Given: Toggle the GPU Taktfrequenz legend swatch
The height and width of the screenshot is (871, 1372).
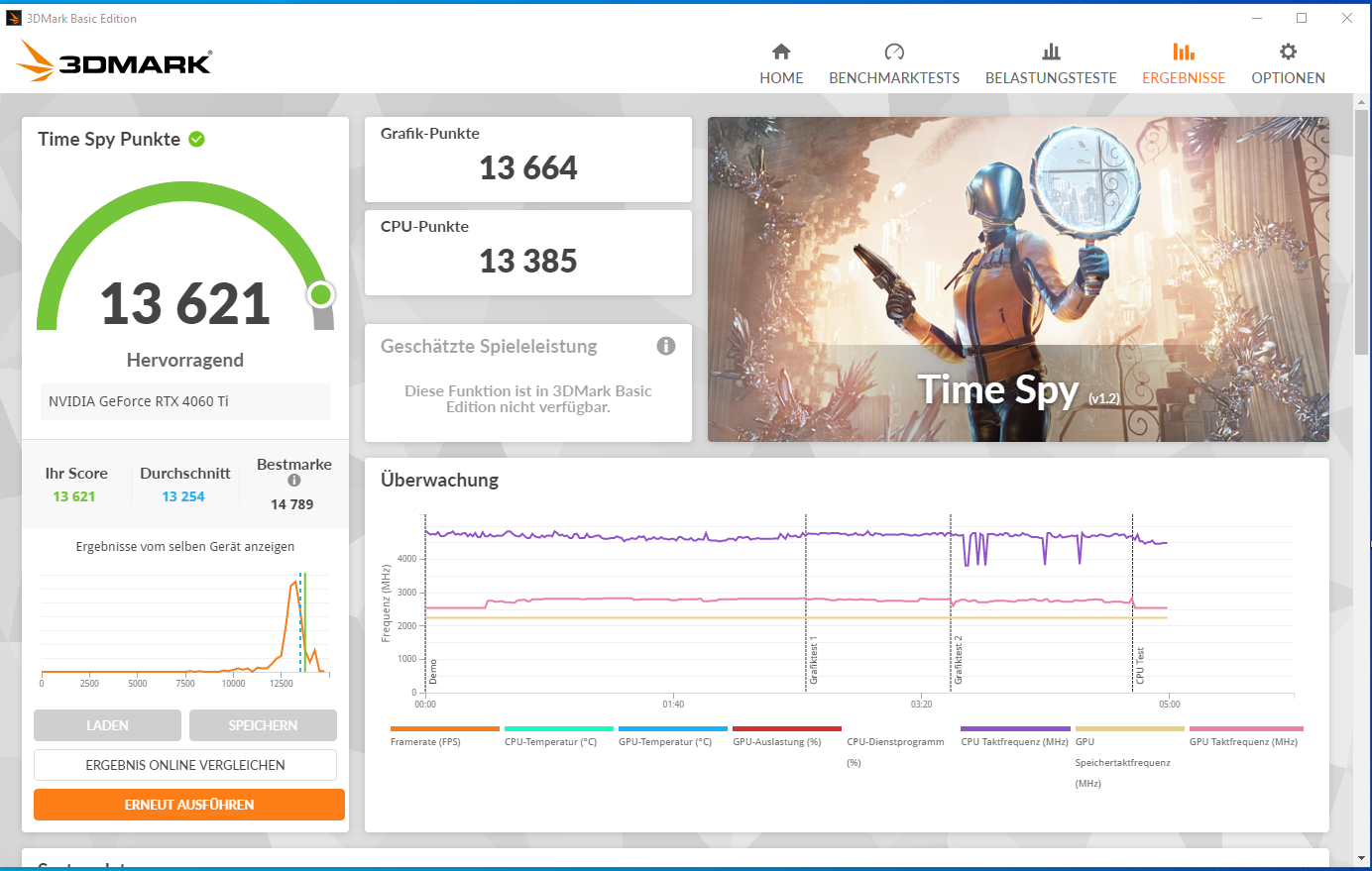Looking at the screenshot, I should 1246,728.
